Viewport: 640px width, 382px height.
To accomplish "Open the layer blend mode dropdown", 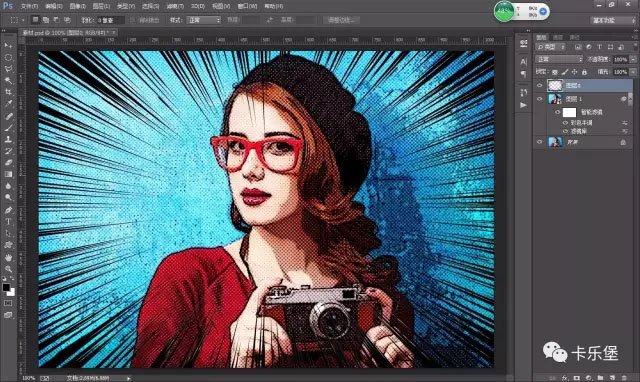I will (x=559, y=60).
